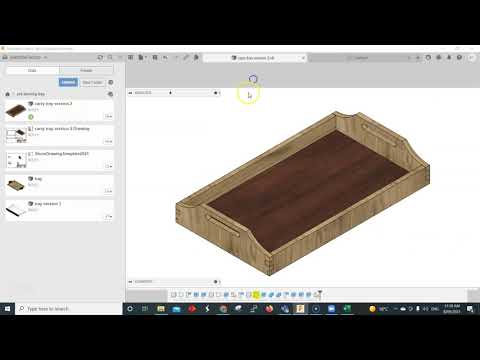This screenshot has height=360, width=480.
Task: Collapse the Browser panel arrow
Action: [130, 93]
